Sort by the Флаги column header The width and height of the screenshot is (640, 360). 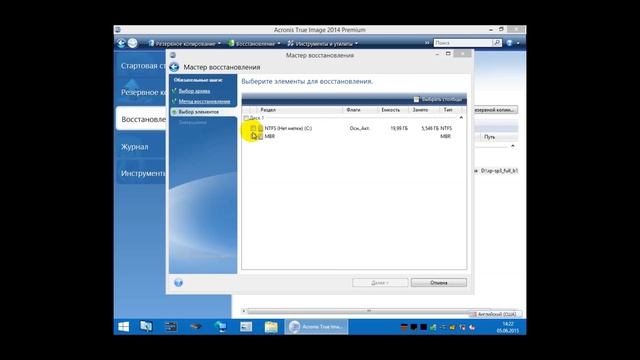(360, 110)
